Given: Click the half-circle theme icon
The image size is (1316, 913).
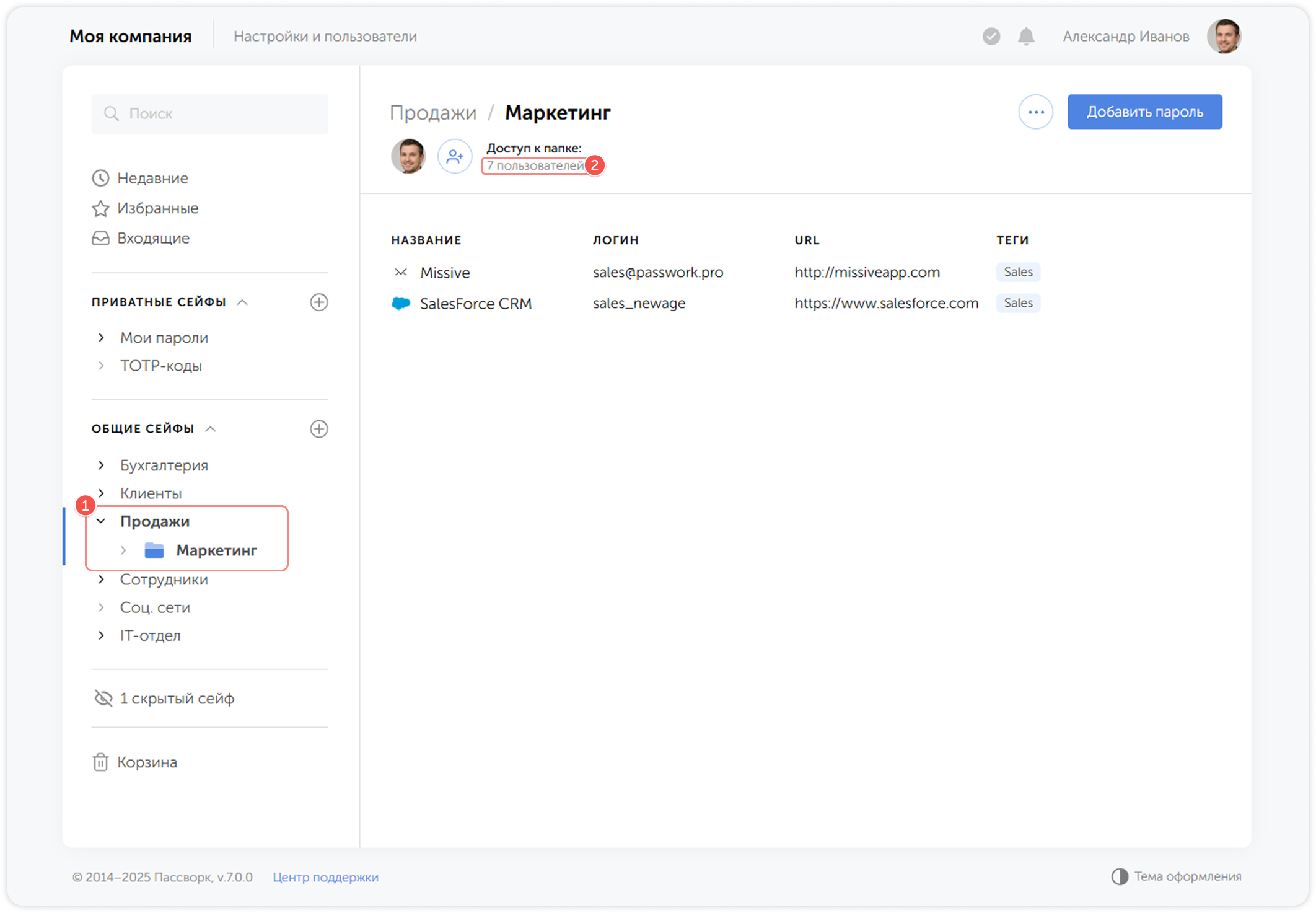Looking at the screenshot, I should pos(1120,876).
